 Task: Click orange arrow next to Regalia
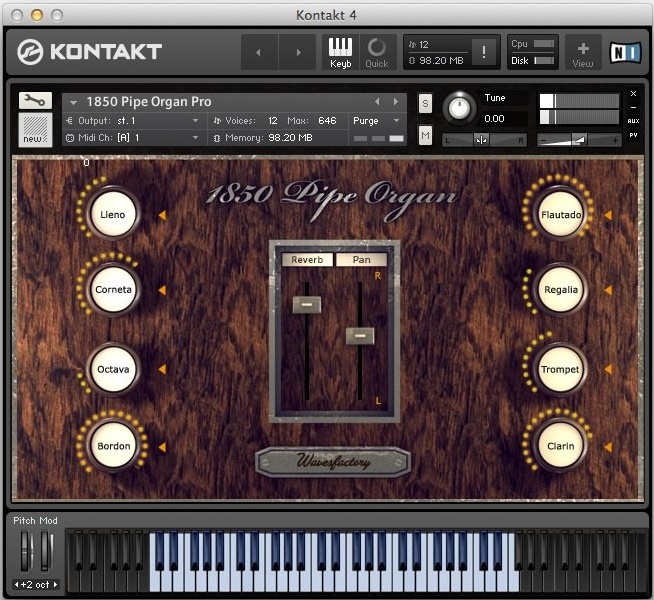(608, 290)
